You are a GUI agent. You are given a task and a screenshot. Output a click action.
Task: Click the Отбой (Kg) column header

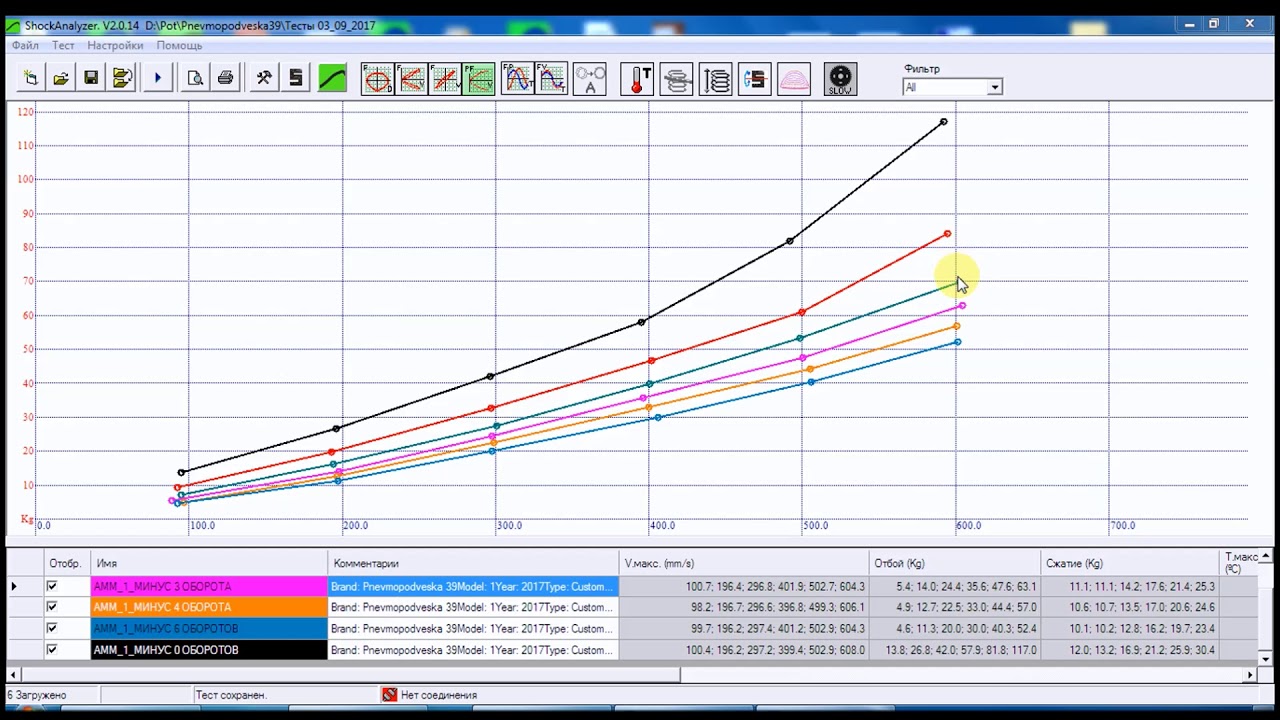954,563
